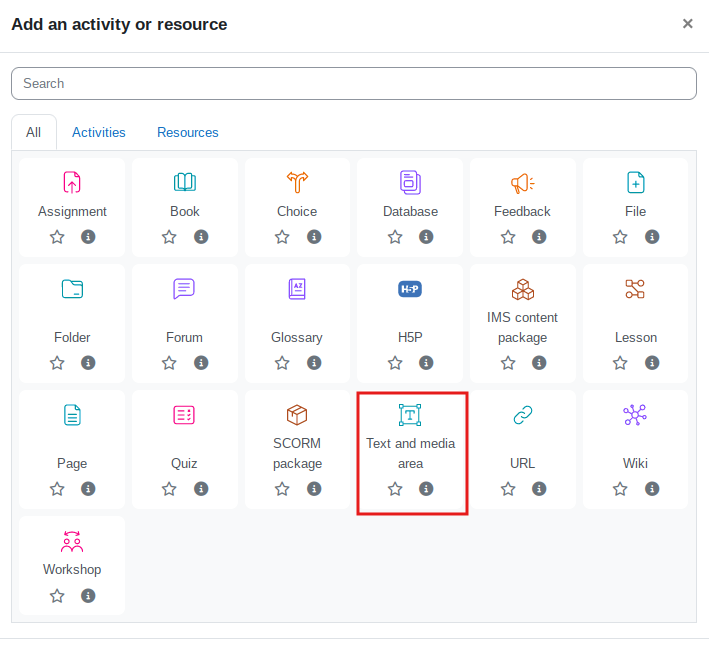Add a Choice activity

(297, 182)
